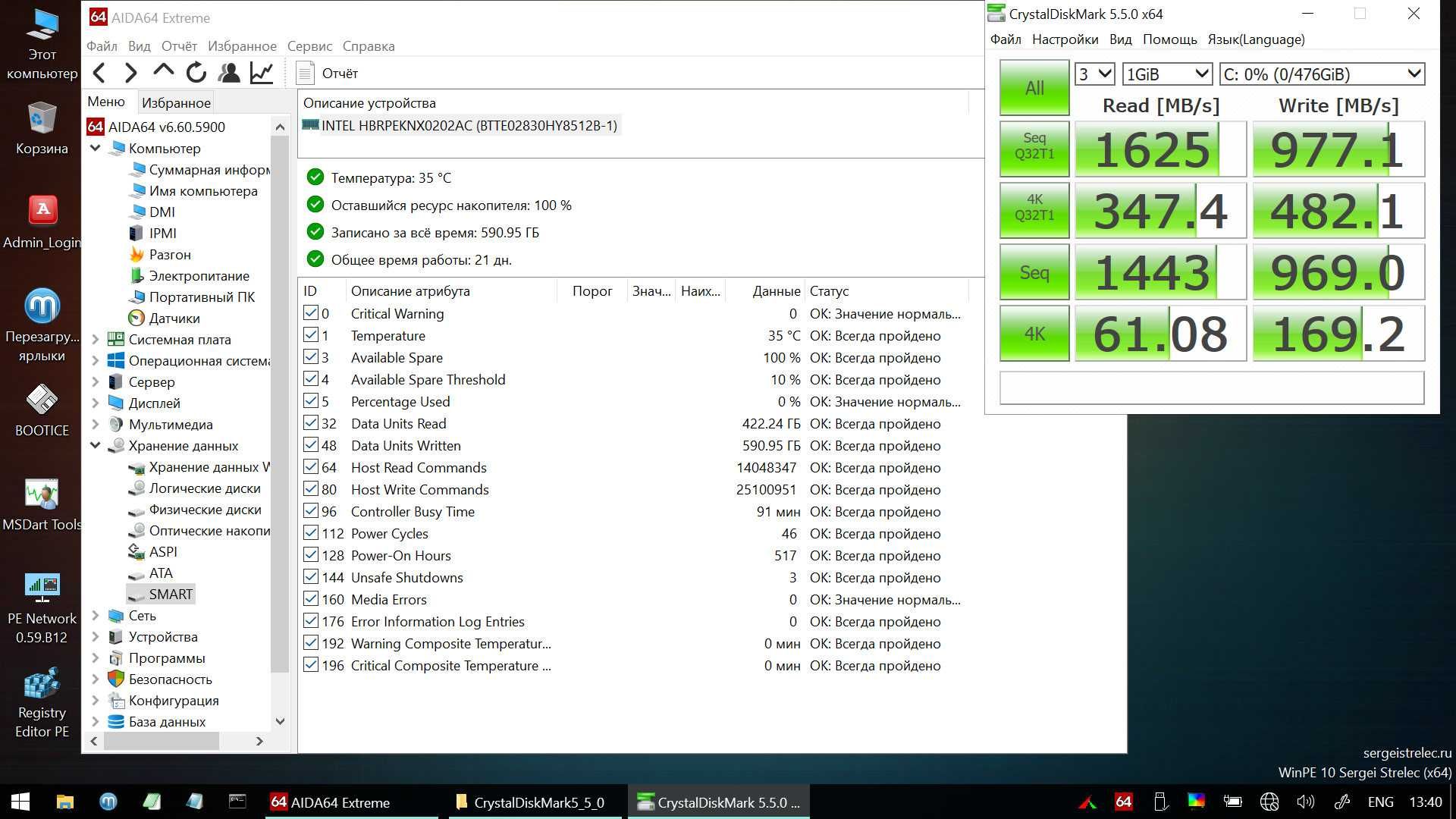Click the CrystalDiskMark comment text field

(x=1212, y=388)
